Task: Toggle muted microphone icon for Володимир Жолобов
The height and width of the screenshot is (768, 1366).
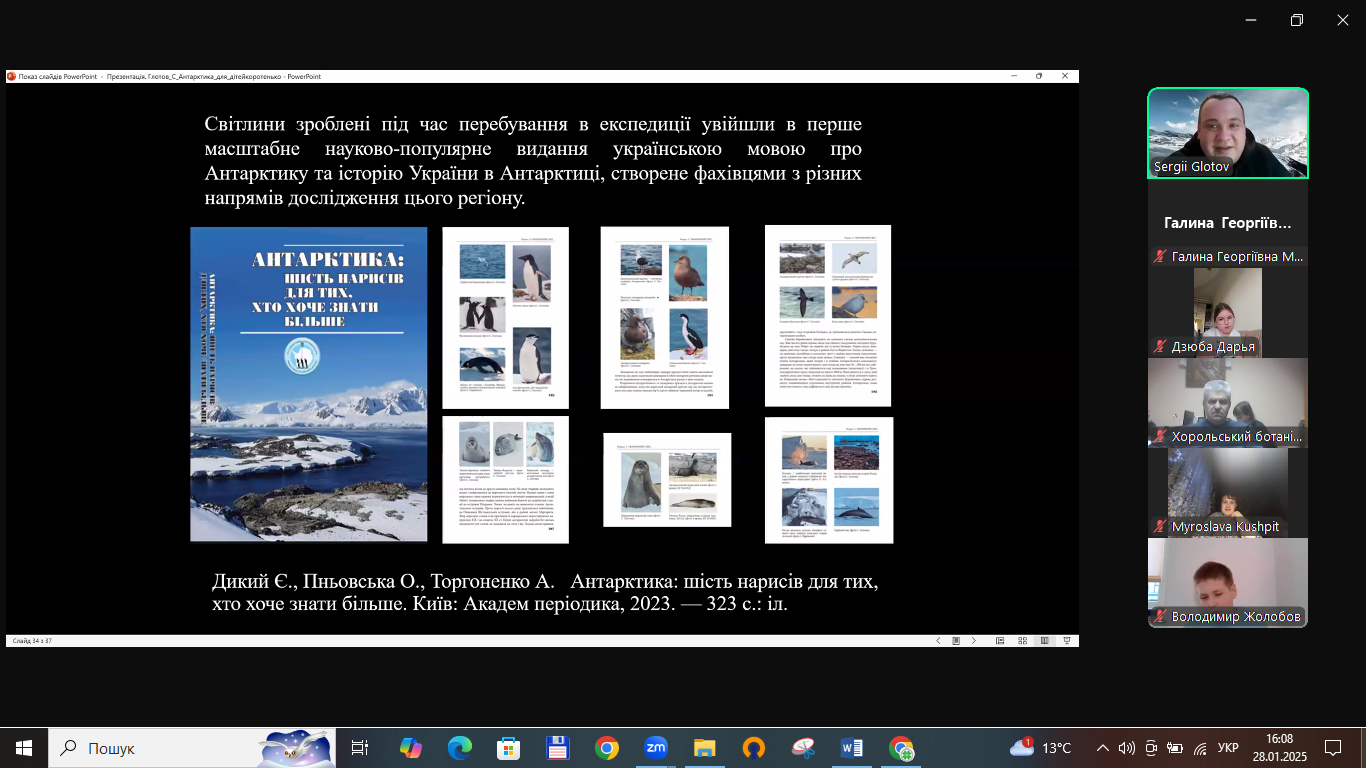Action: coord(1160,617)
